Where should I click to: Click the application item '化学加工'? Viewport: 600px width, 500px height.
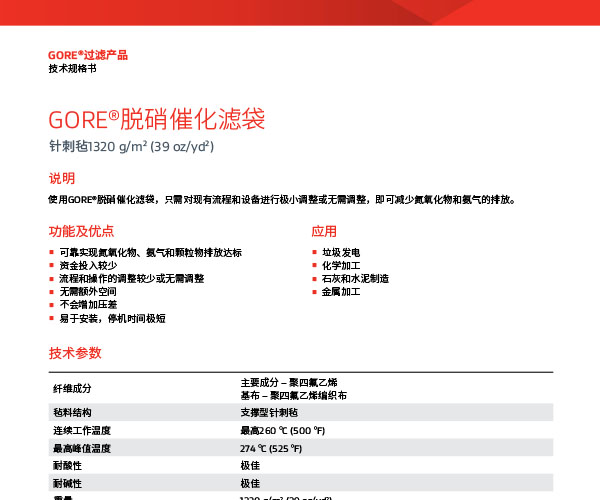[x=341, y=265]
